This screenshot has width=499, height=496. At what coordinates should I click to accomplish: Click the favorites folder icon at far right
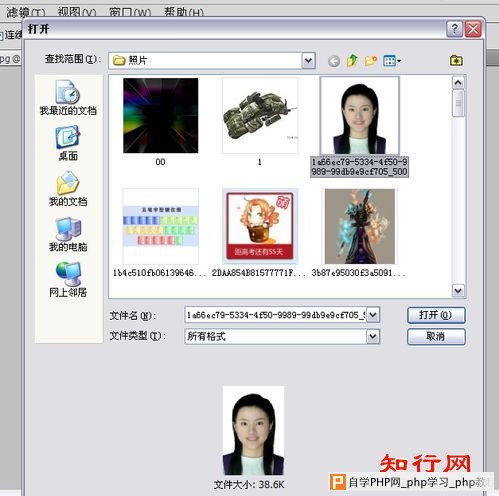pos(456,60)
